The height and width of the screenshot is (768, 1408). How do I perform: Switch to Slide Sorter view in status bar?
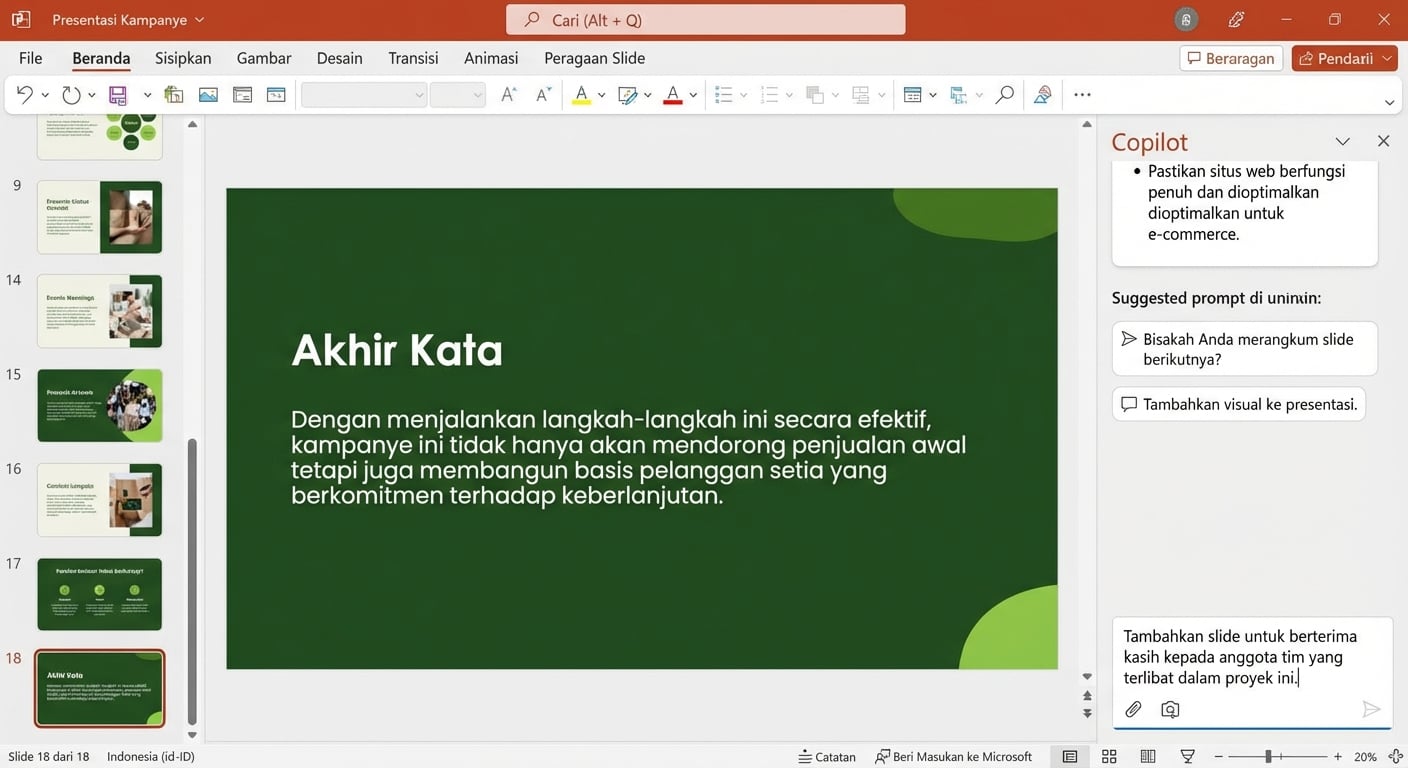1109,756
